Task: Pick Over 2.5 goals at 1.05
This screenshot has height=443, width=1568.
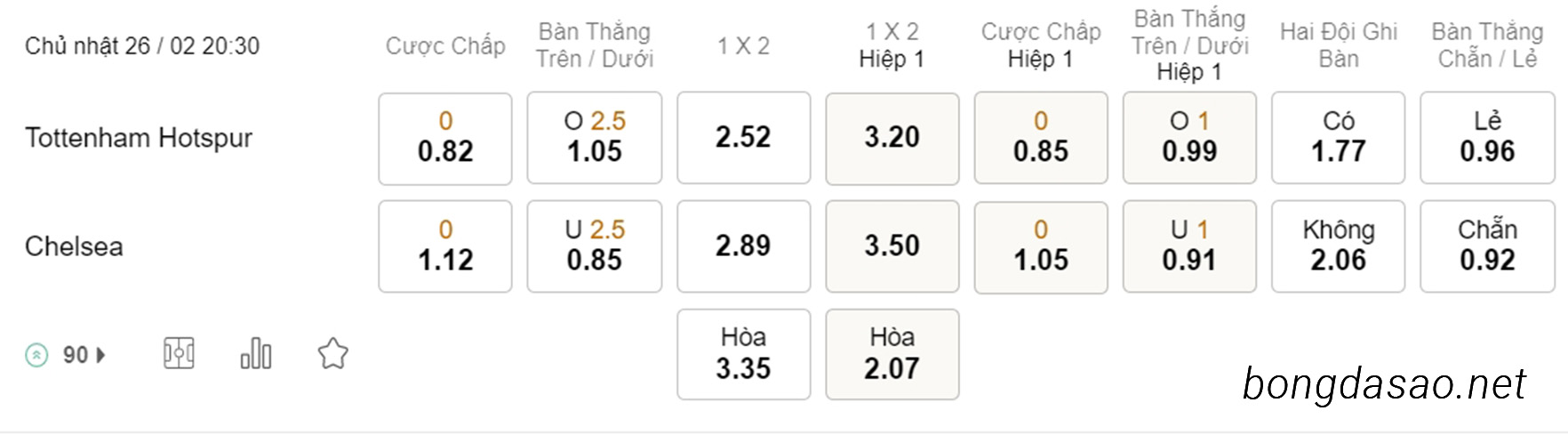Action: (x=595, y=138)
